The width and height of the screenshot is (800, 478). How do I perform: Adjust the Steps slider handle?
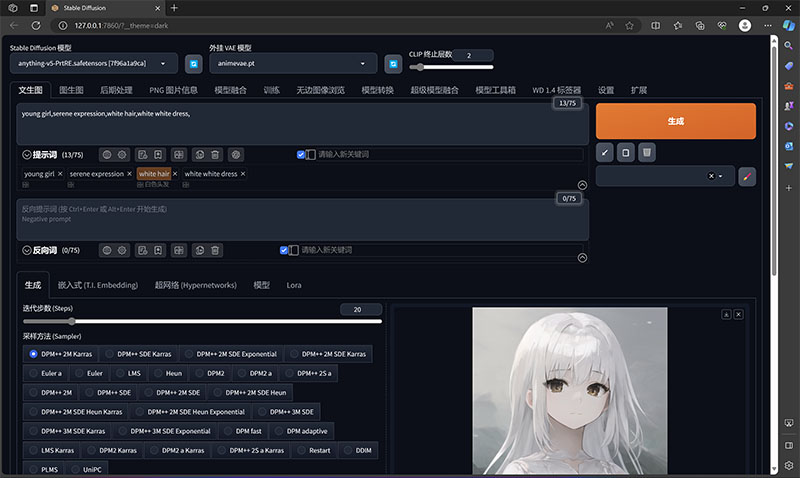coord(71,321)
